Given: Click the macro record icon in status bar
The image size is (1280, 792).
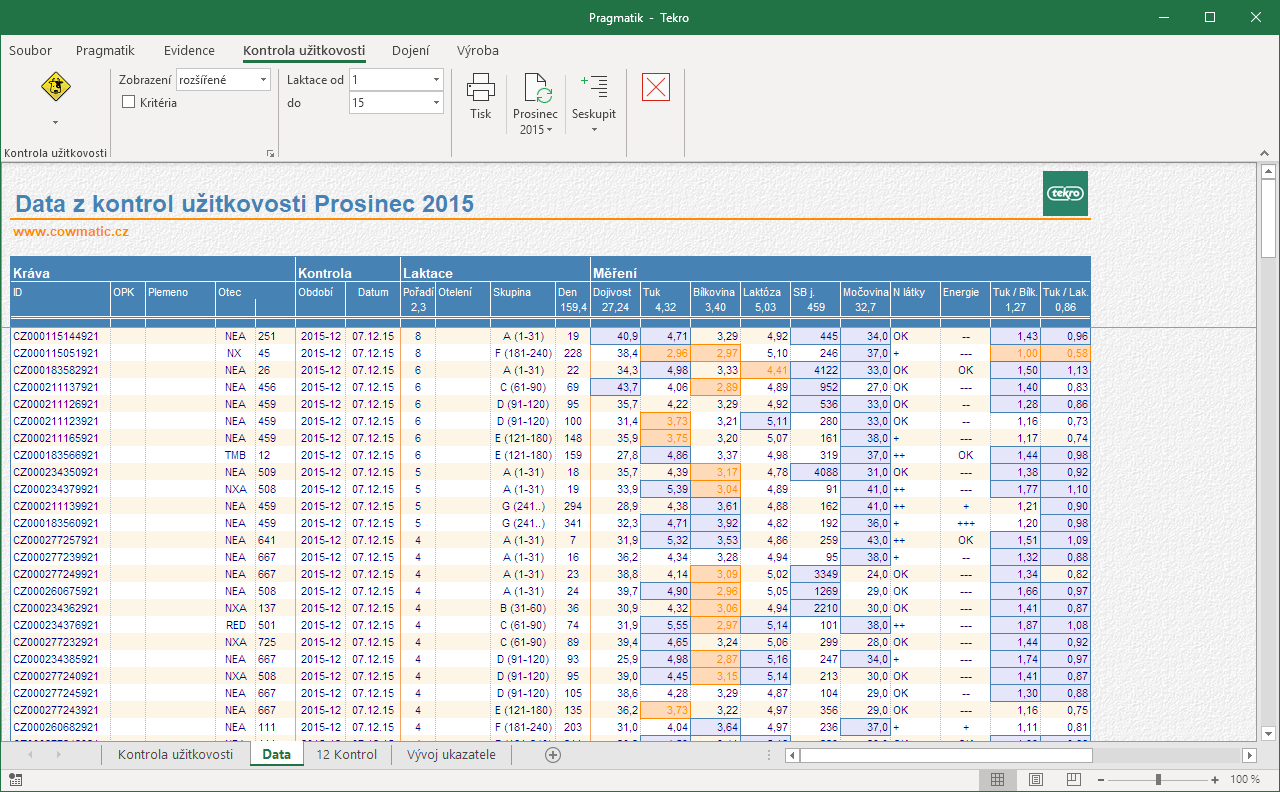Looking at the screenshot, I should point(15,779).
